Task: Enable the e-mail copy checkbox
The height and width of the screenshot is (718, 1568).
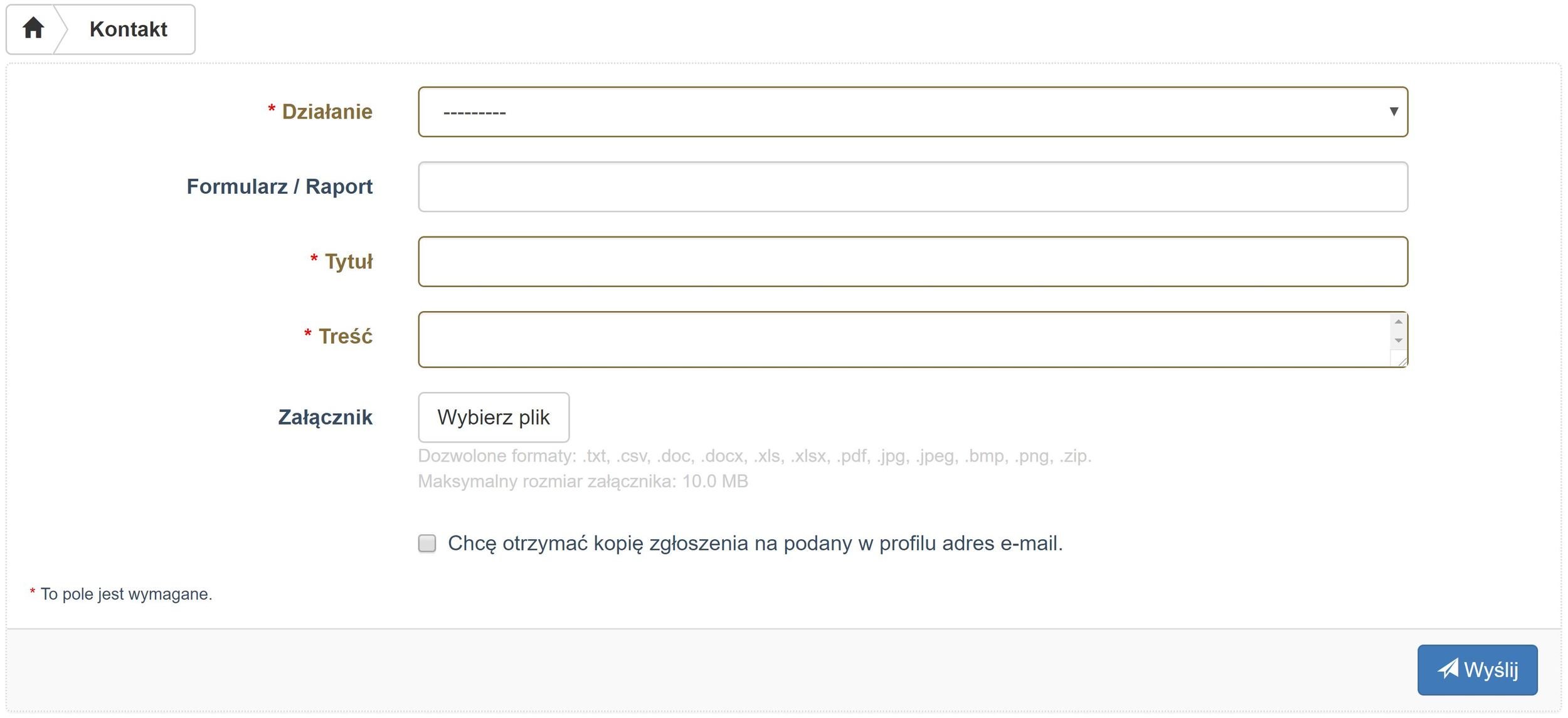Action: click(x=427, y=543)
